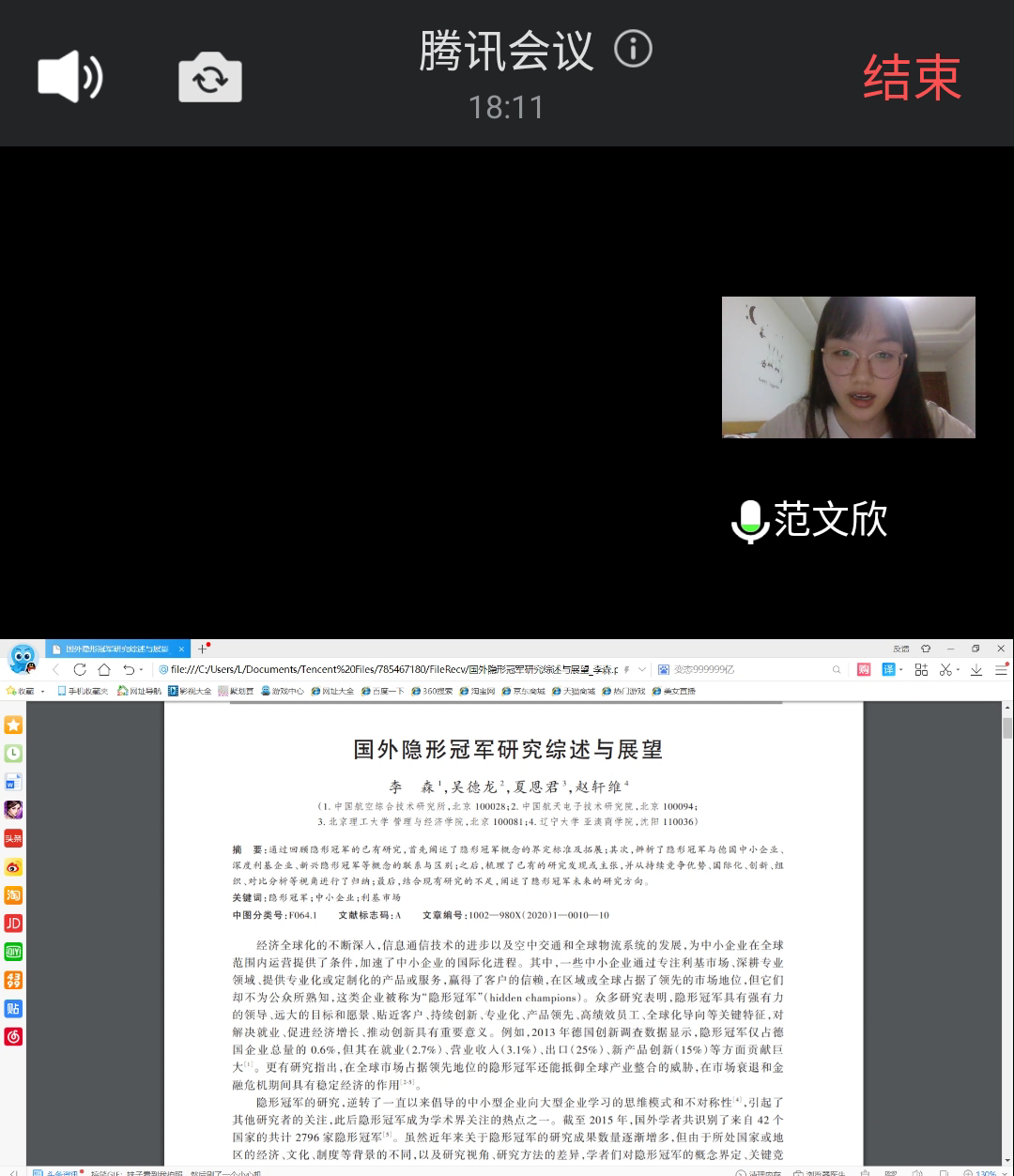1014x1176 pixels.
Task: Open the browsing history clock icon
Action: (13, 753)
